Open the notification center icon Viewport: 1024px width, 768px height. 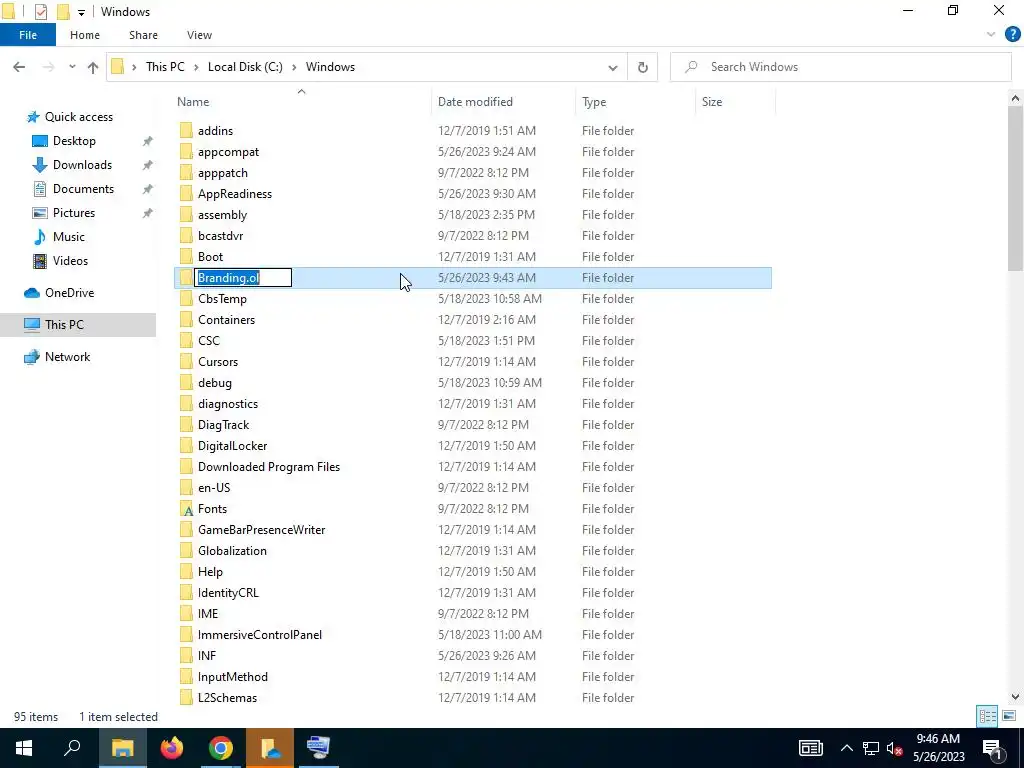[x=992, y=748]
